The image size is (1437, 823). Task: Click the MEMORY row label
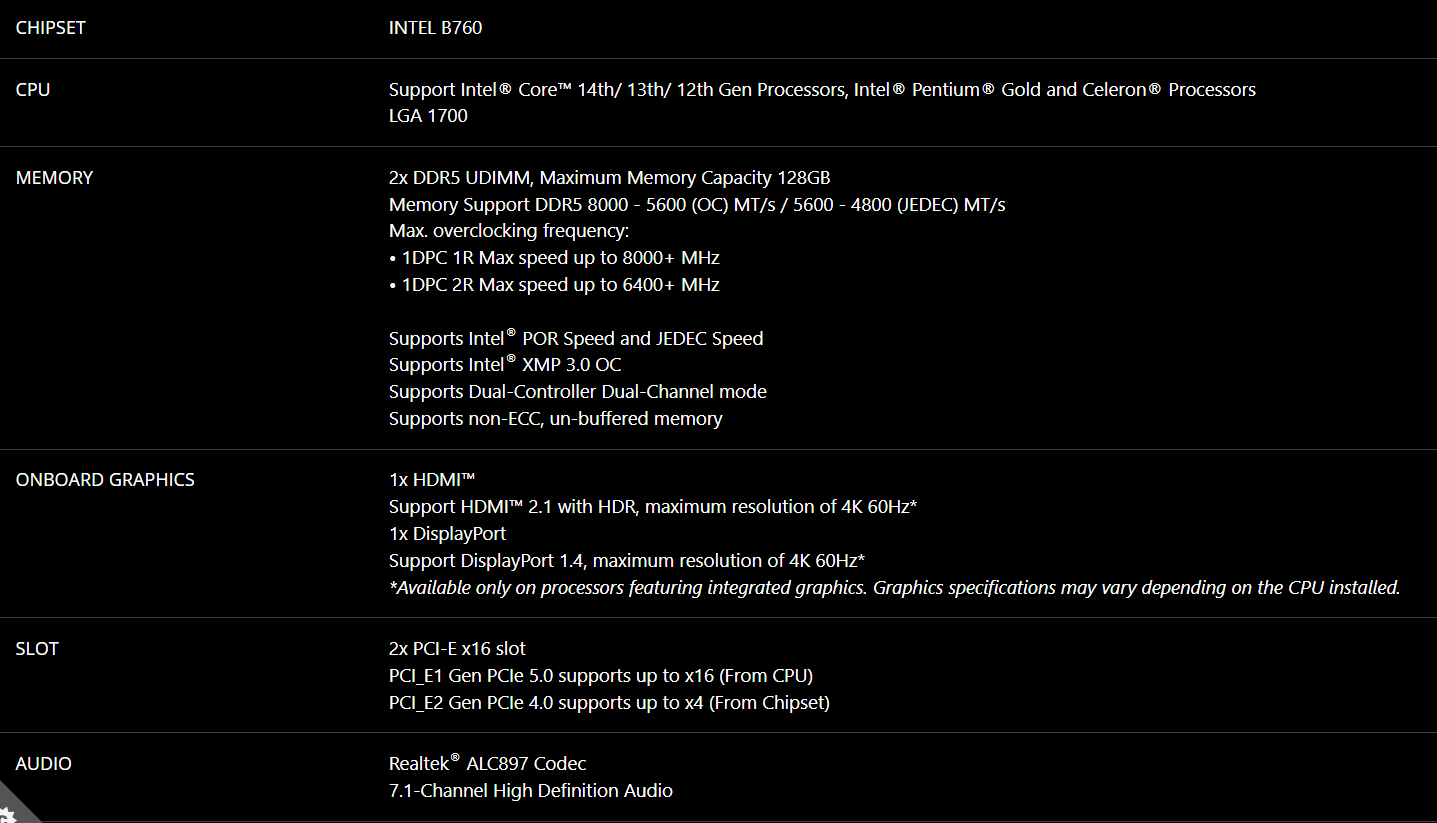click(54, 178)
